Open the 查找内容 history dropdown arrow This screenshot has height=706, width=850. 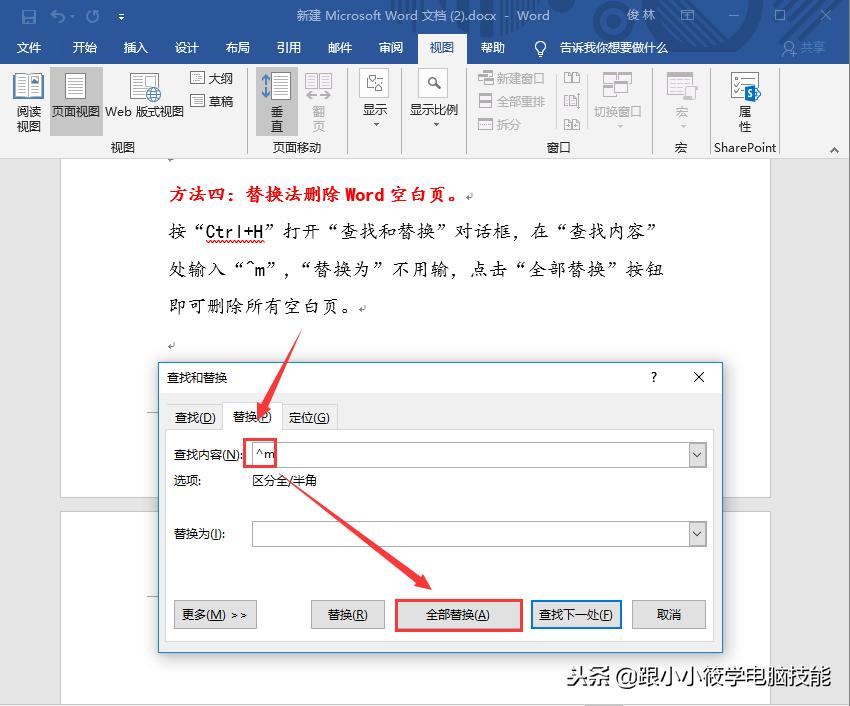[x=697, y=454]
